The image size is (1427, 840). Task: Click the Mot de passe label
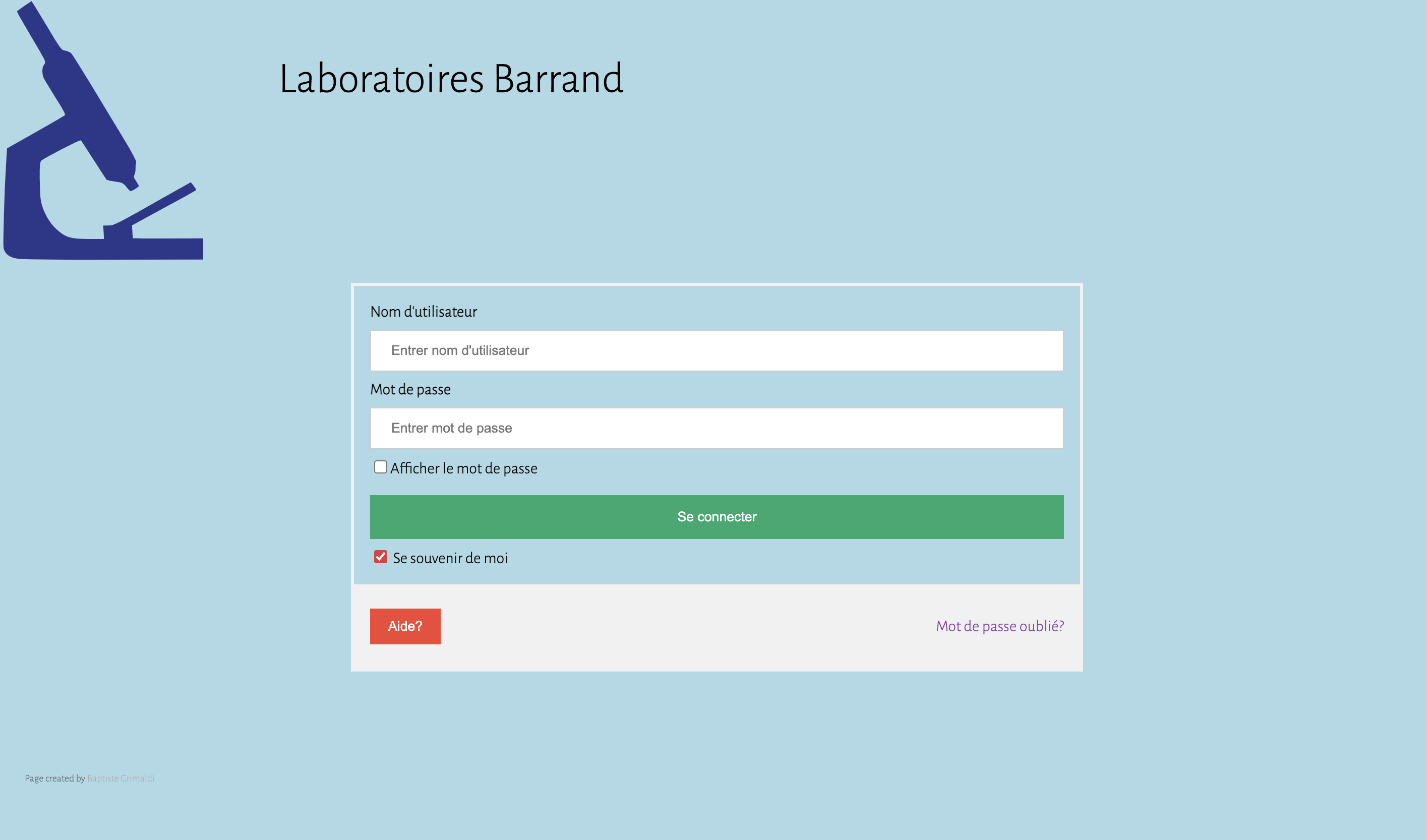(410, 389)
